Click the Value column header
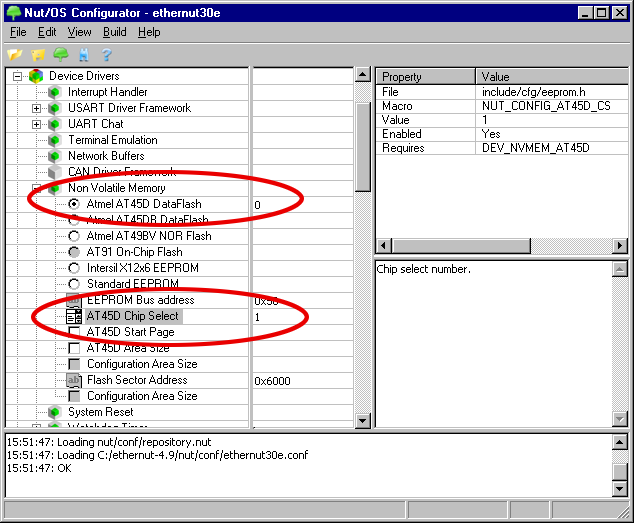The width and height of the screenshot is (634, 523). [x=552, y=76]
